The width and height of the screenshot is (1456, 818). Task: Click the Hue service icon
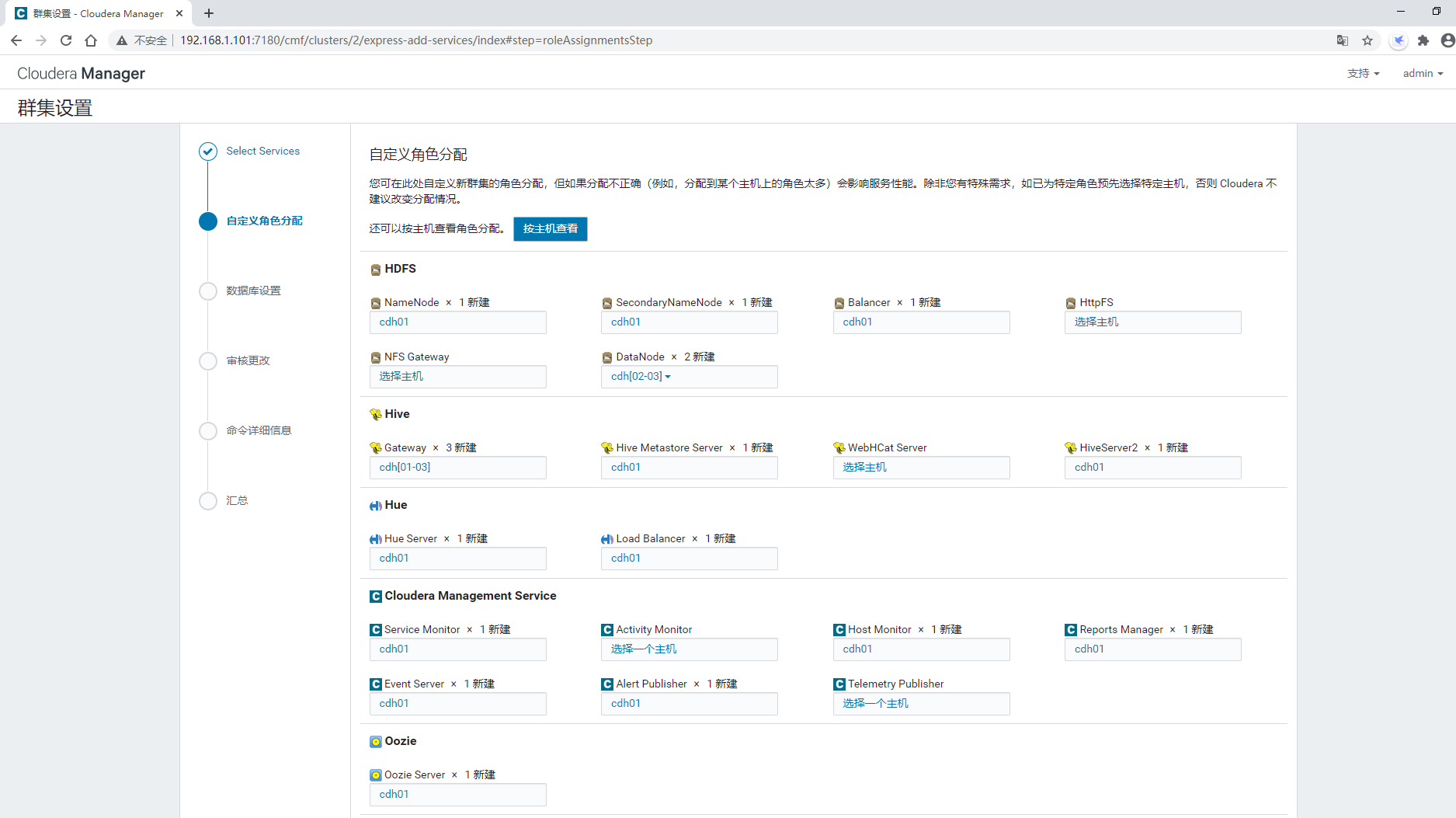pos(376,506)
